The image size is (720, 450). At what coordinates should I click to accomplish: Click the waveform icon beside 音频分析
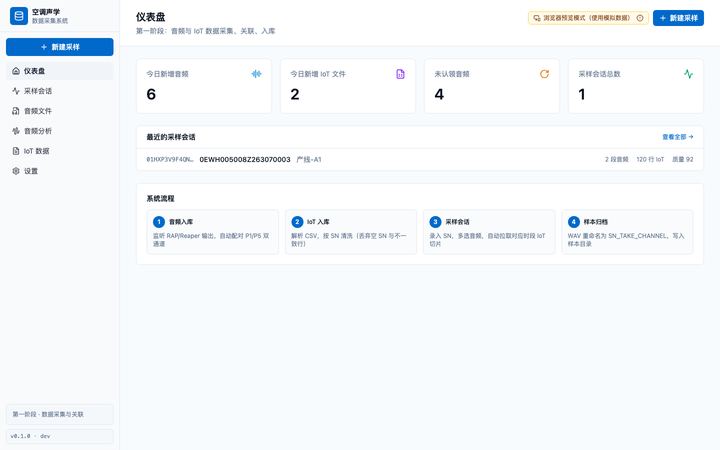coord(16,131)
